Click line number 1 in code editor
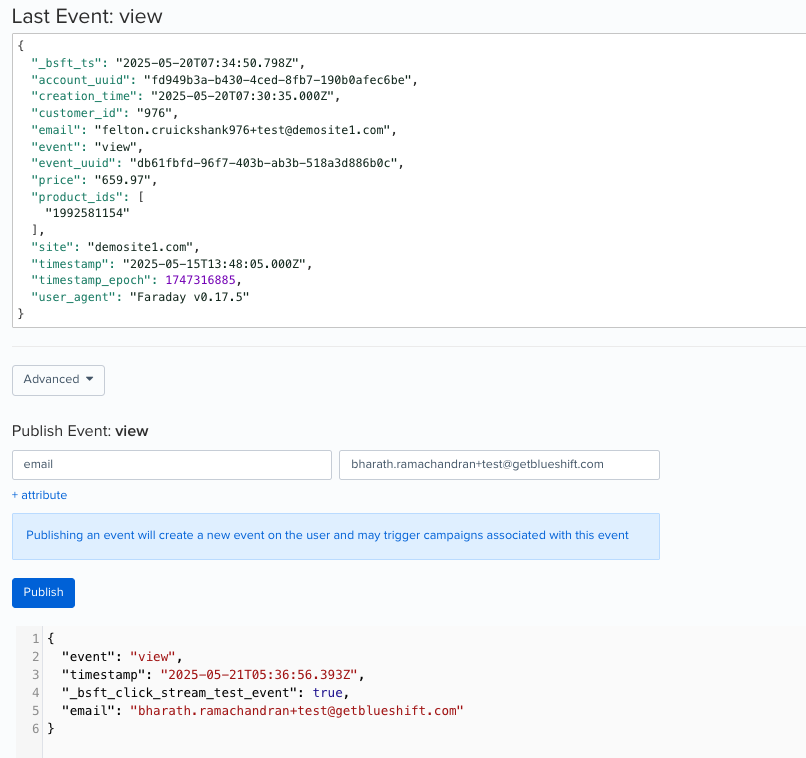806x758 pixels. click(35, 639)
